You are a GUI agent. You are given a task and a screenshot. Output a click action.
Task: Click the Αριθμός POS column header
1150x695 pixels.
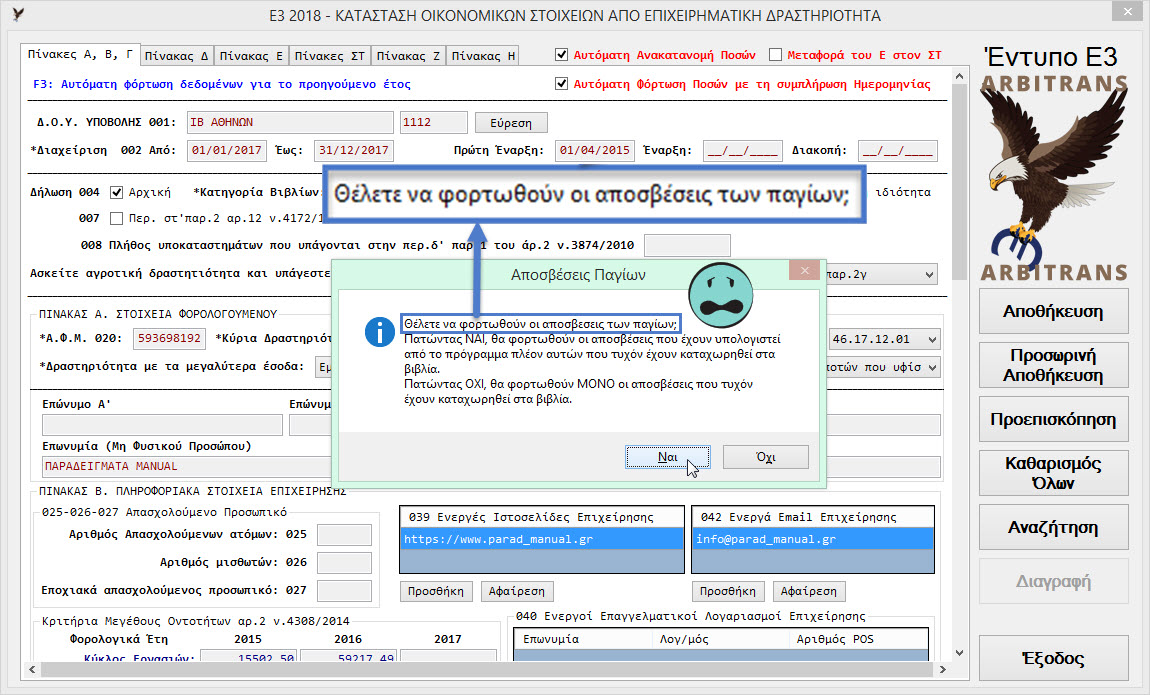[858, 639]
